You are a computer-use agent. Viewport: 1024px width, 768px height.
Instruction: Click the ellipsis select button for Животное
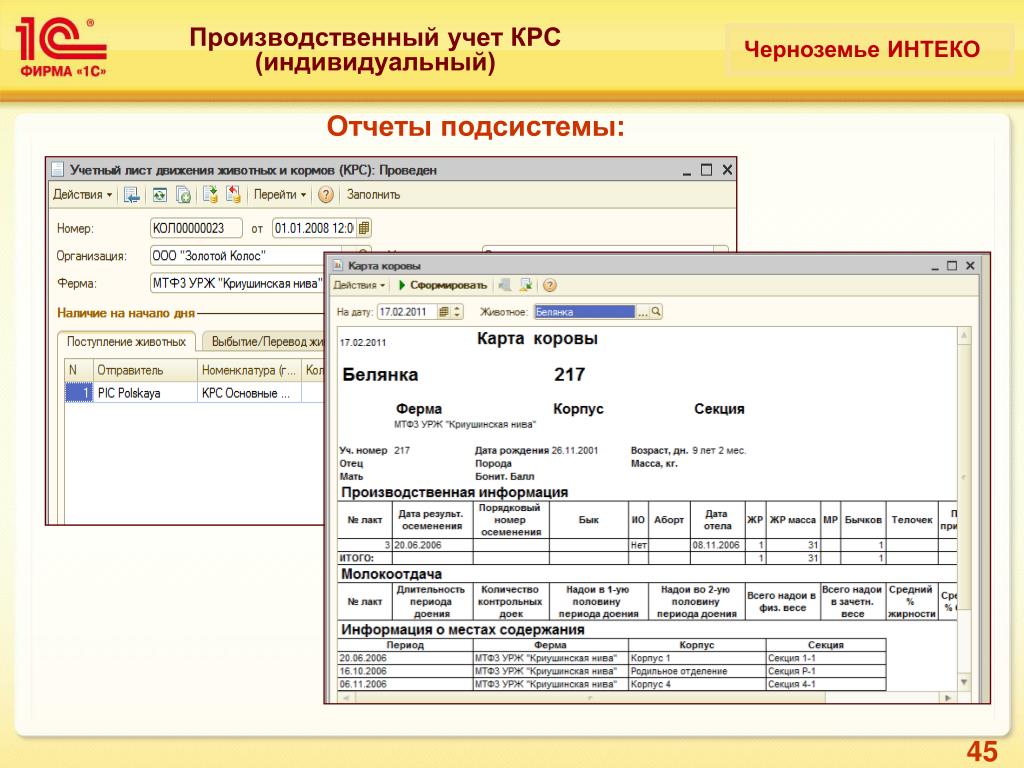[643, 312]
